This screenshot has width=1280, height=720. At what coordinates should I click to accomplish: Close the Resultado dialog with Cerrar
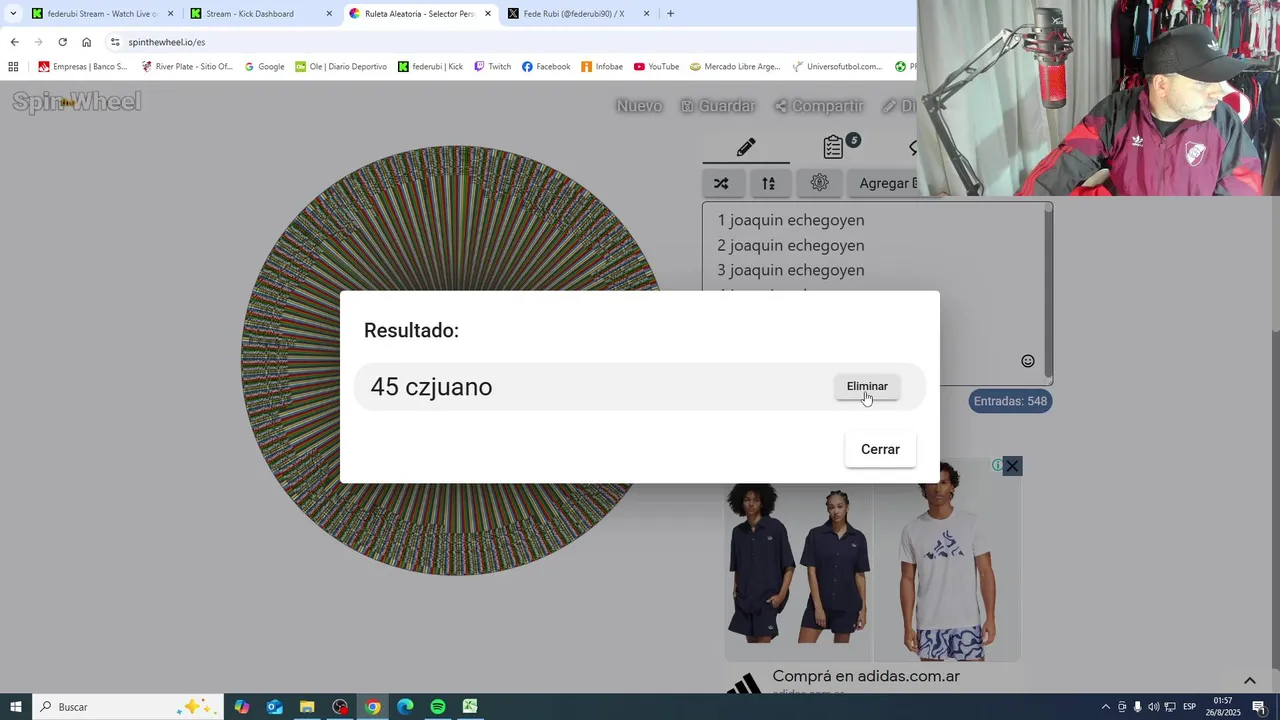pos(880,449)
